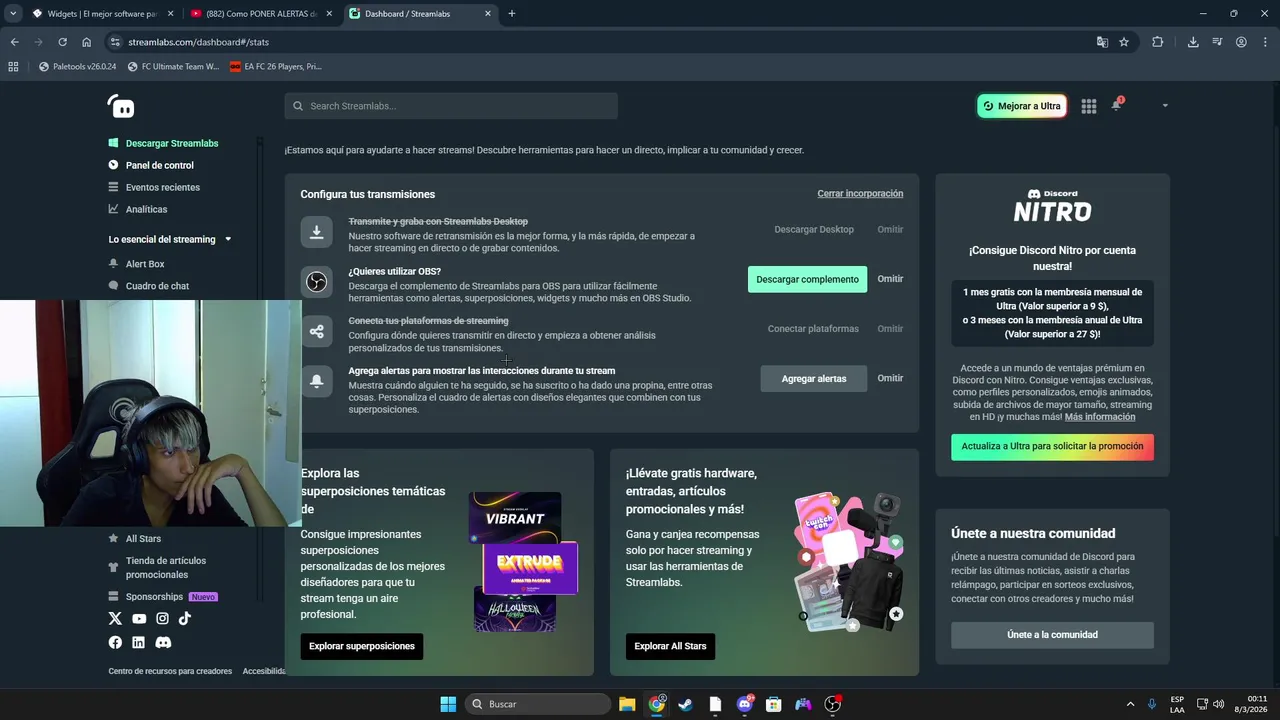The image size is (1280, 720).
Task: Open the Streamlabs X (Twitter) icon
Action: coord(115,619)
